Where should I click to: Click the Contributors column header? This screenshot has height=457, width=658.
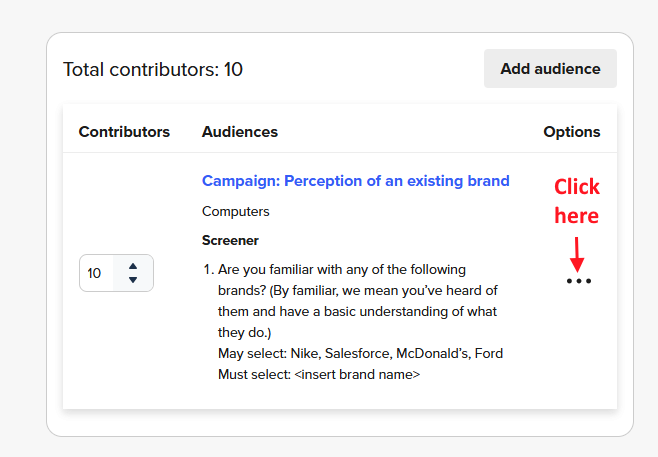[124, 132]
